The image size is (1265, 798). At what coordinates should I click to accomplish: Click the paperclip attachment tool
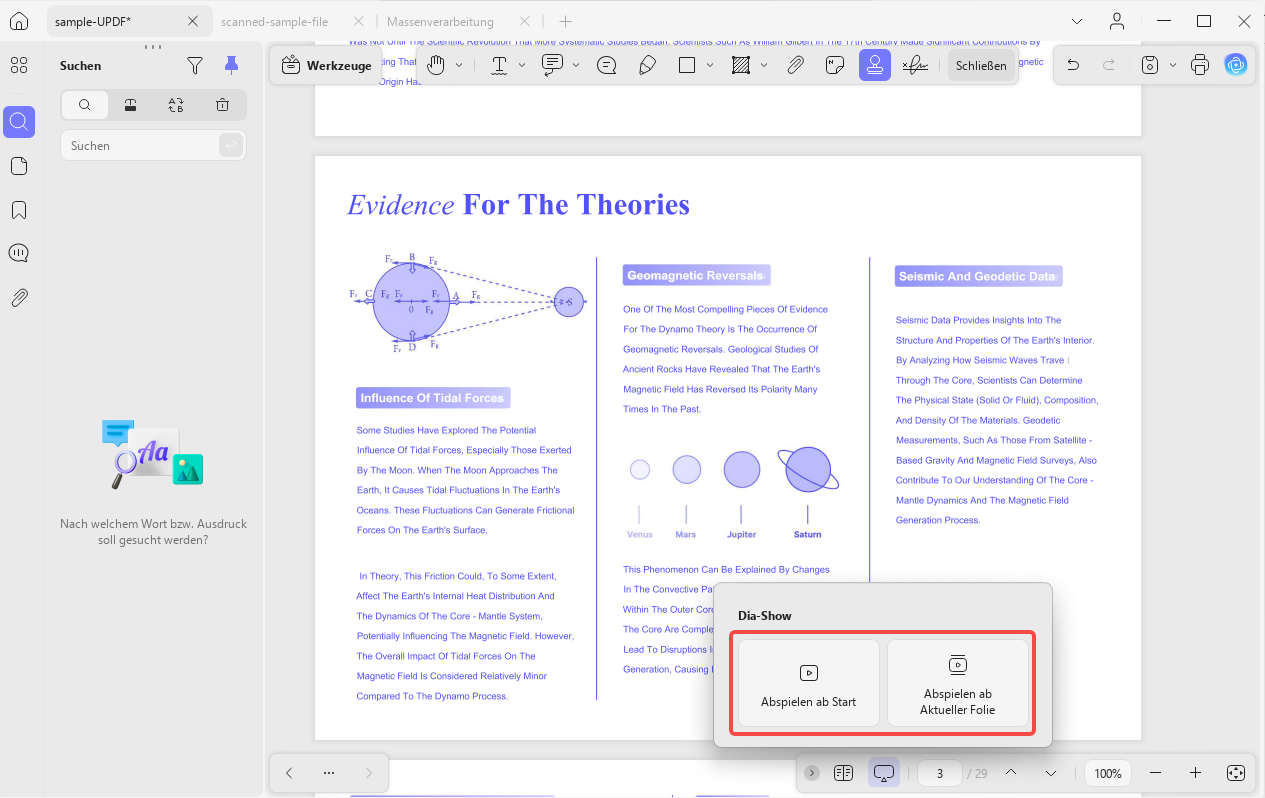pos(795,65)
